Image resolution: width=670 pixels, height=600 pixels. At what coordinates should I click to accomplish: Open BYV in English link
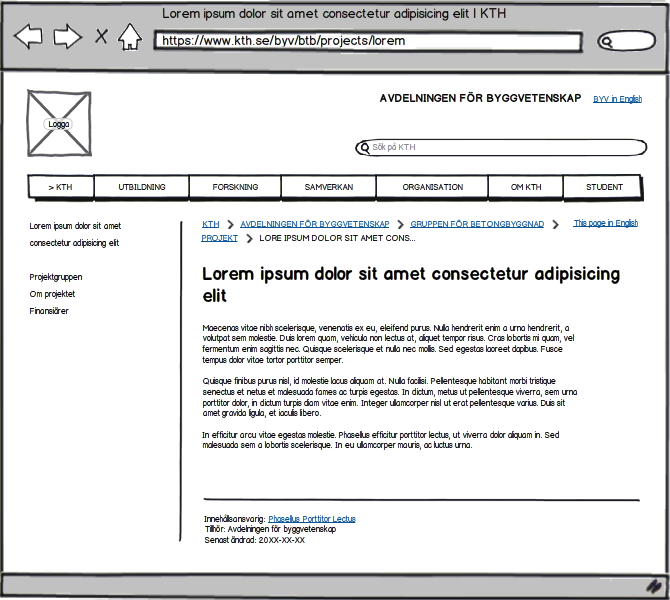tap(617, 99)
